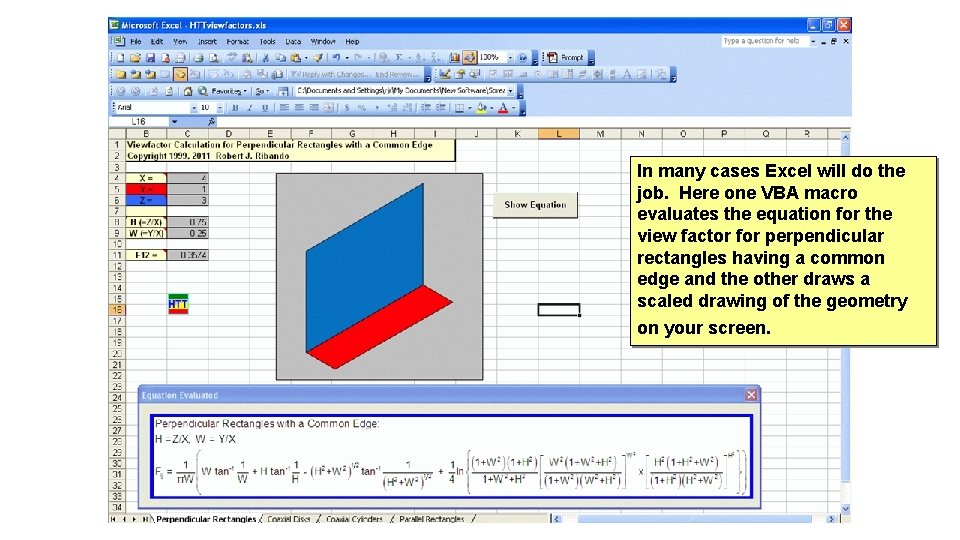The width and height of the screenshot is (960, 540).
Task: Open the address path dropdown arrow
Action: pyautogui.click(x=510, y=91)
